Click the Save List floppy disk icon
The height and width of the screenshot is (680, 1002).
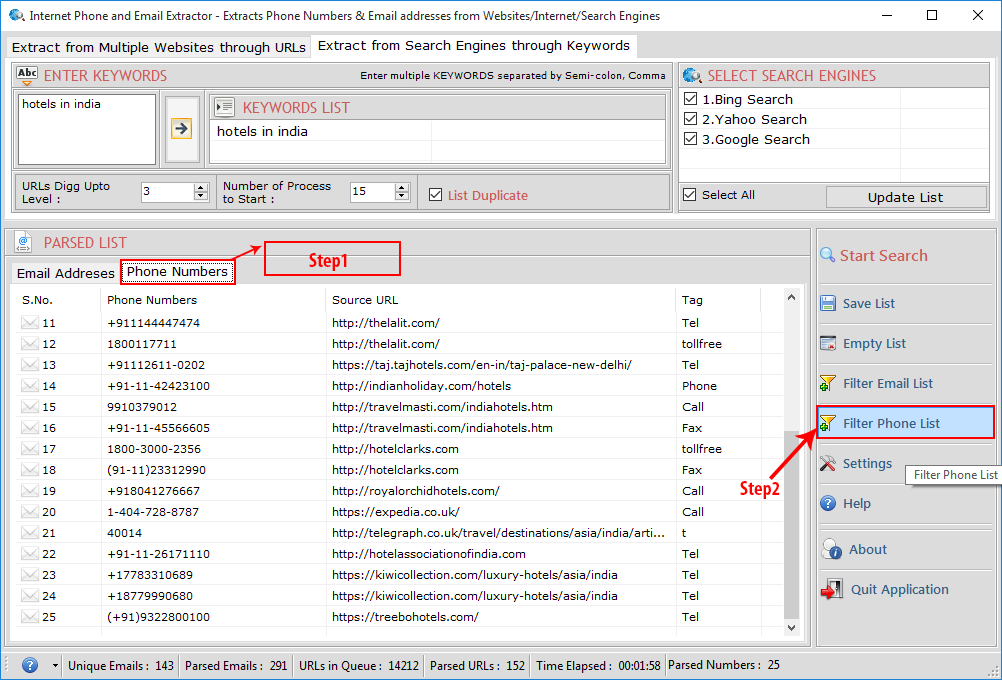(x=828, y=303)
